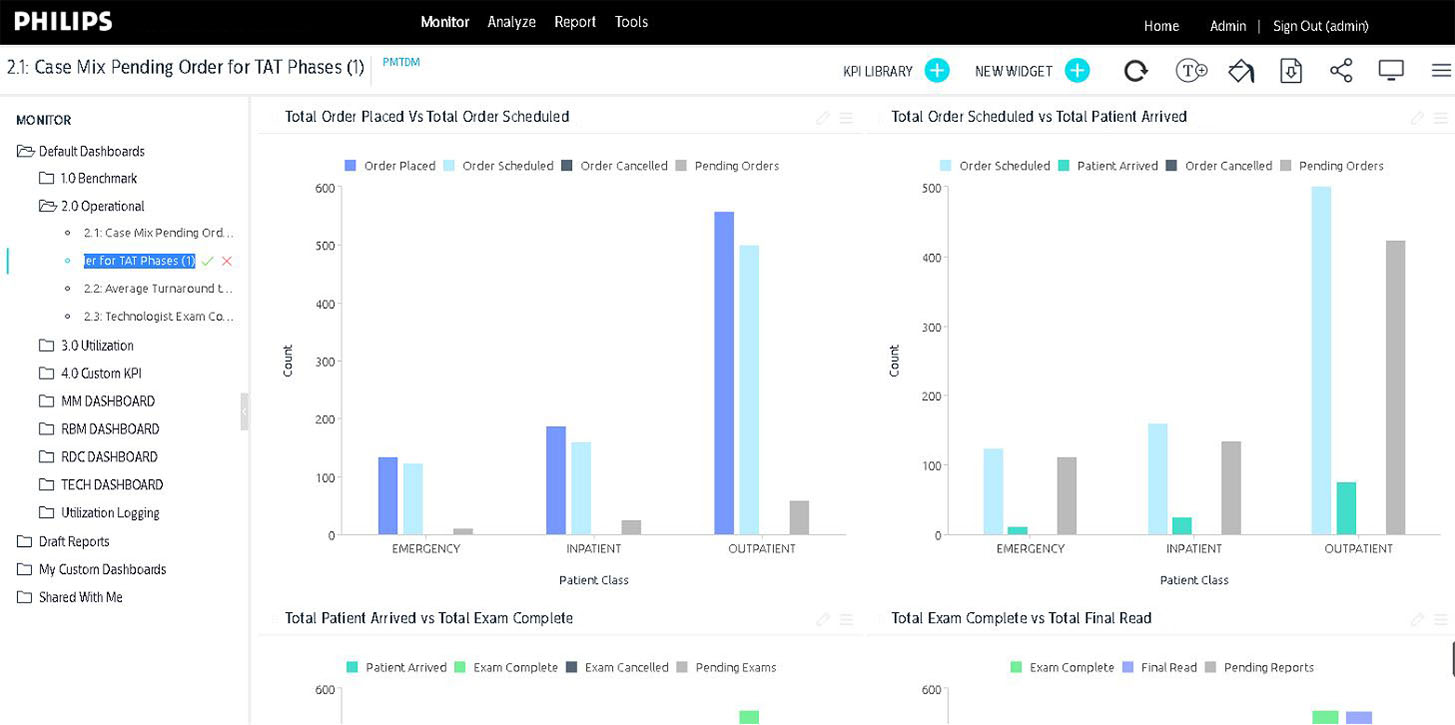Open presentation display mode

coord(1391,70)
